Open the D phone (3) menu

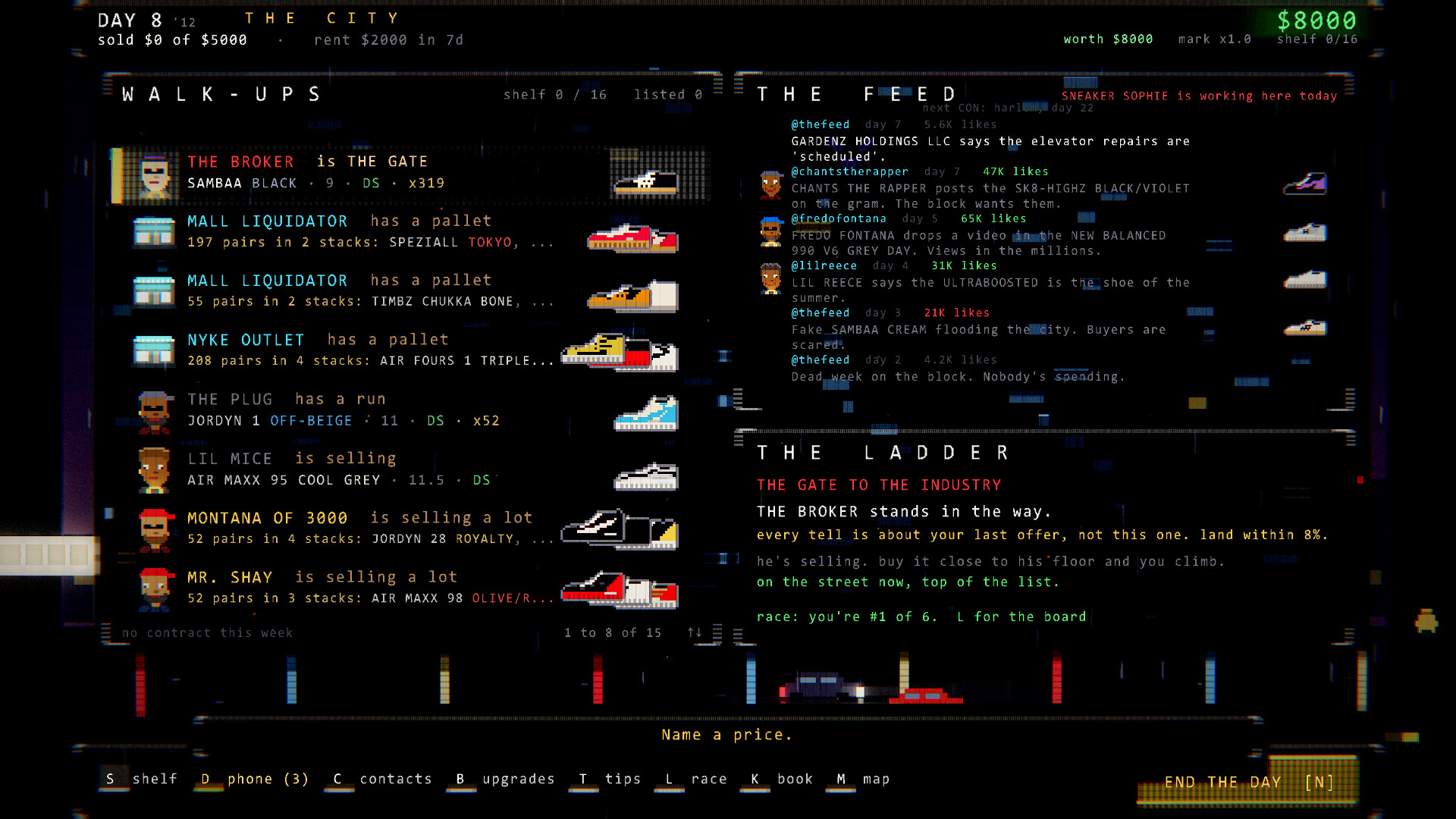[253, 779]
